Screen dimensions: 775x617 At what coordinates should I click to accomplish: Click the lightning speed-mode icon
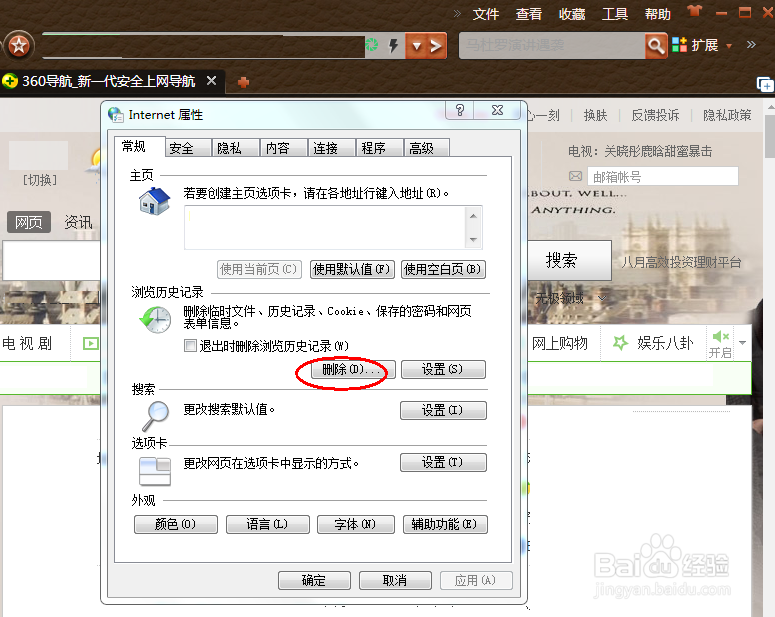tap(393, 45)
